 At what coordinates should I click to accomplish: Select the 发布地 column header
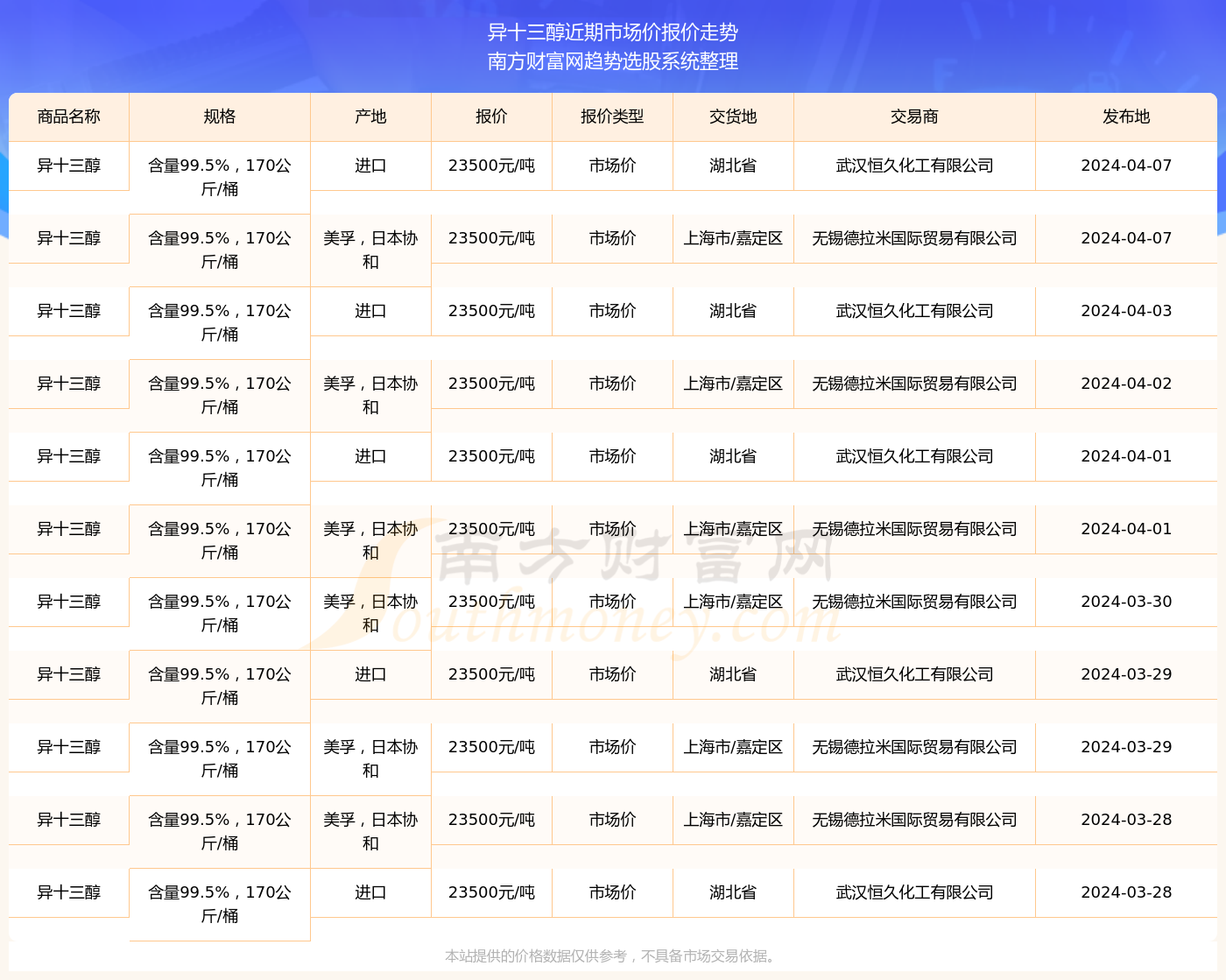pos(1126,116)
